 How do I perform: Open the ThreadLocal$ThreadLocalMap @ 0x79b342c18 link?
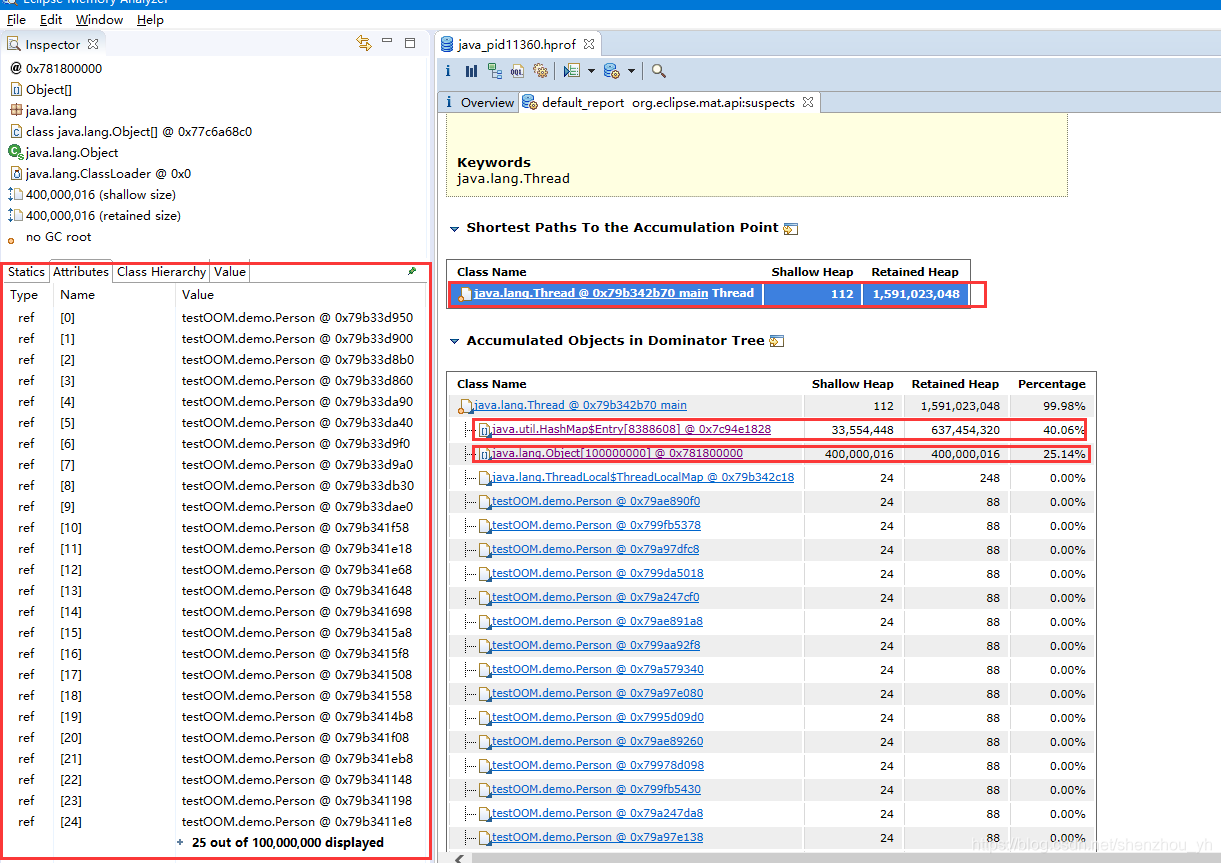click(x=643, y=478)
